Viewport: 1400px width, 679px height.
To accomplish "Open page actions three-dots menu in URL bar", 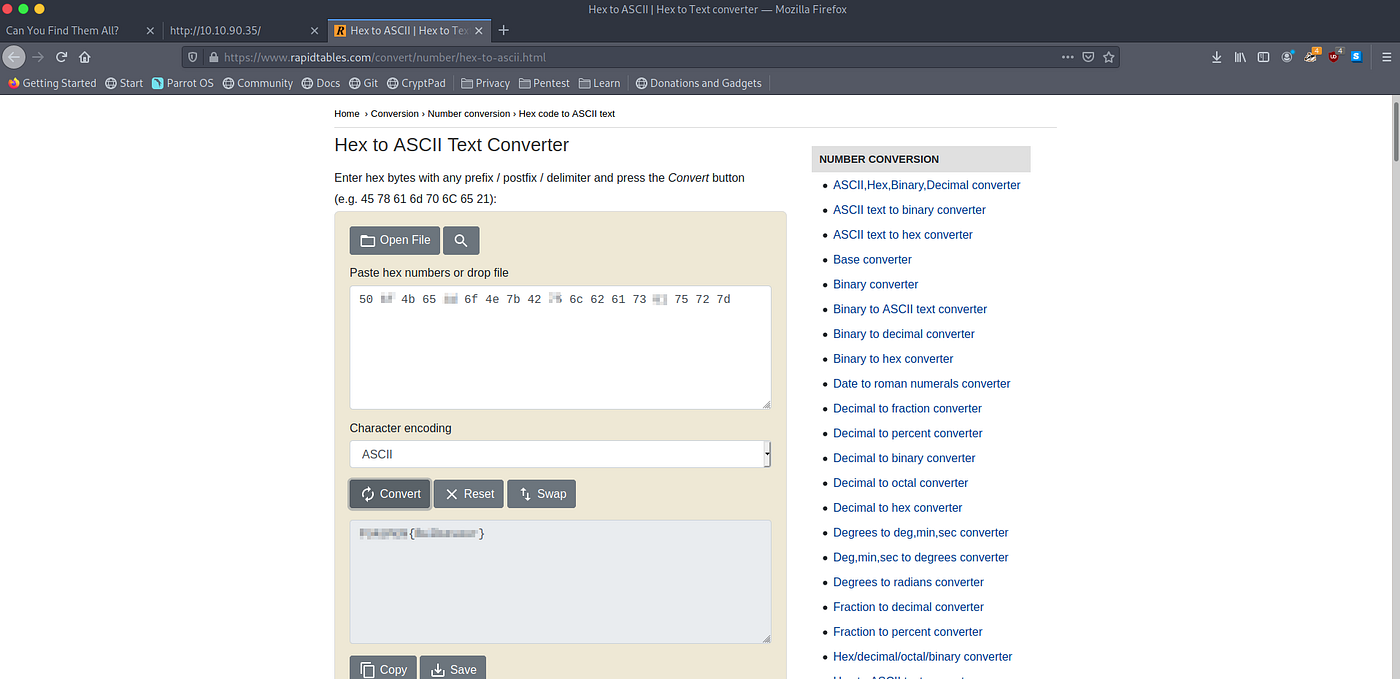I will [x=1067, y=57].
